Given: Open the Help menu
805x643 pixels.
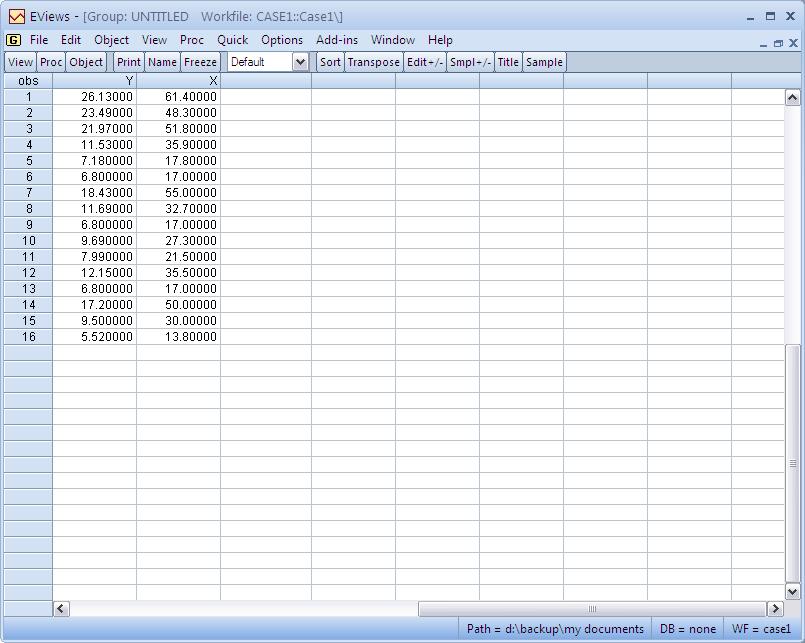Looking at the screenshot, I should click(440, 40).
